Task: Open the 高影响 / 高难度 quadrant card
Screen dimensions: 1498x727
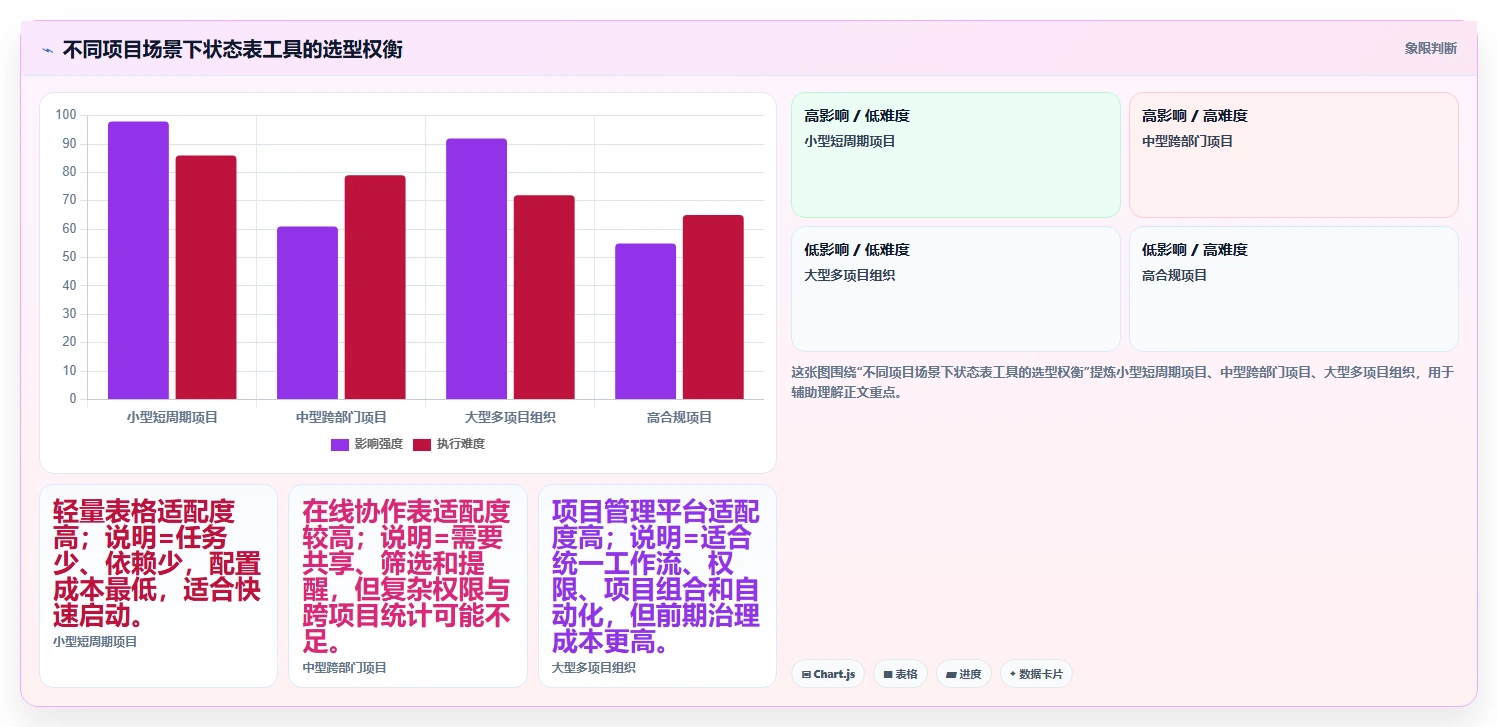Action: coord(1294,155)
